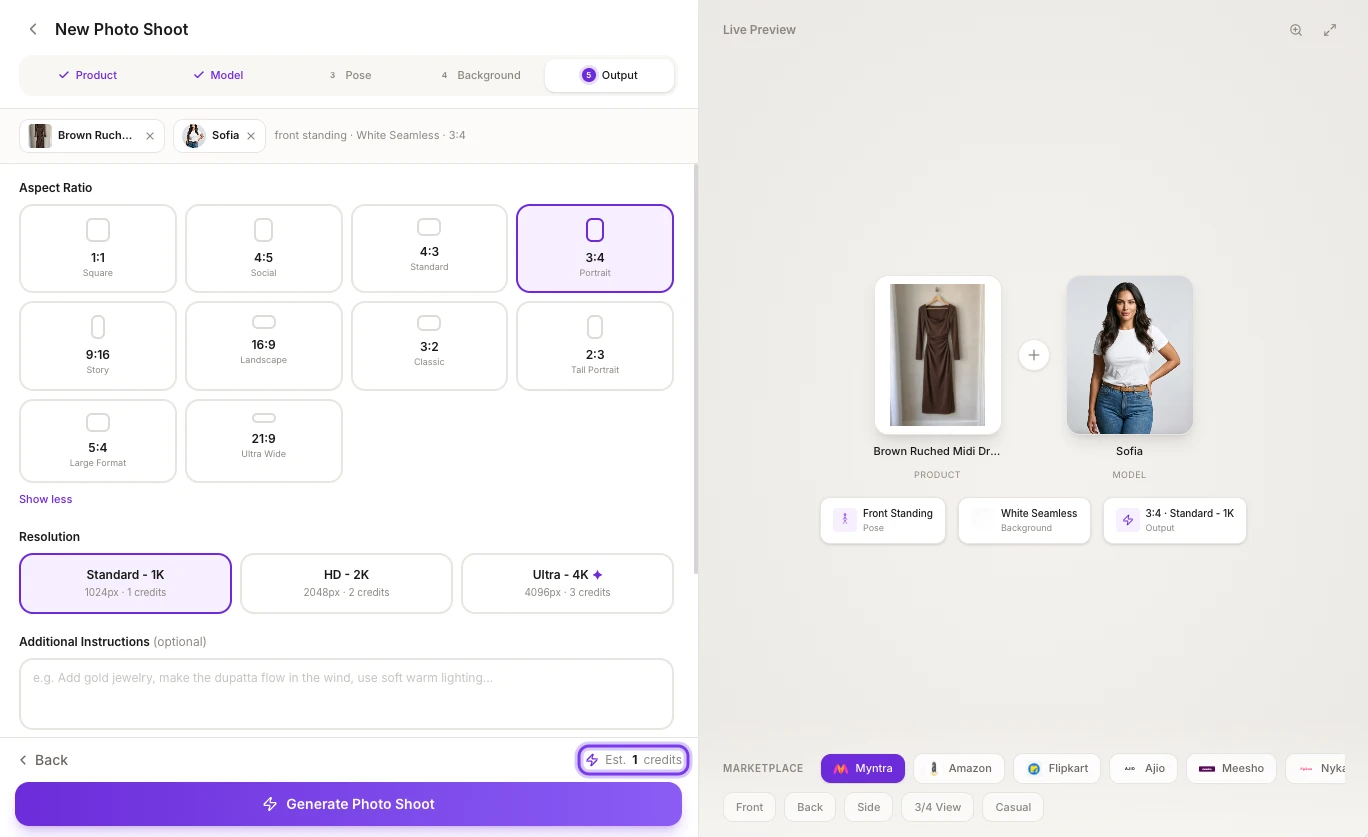Go to the Product step tab
1368x837 pixels.
[88, 75]
